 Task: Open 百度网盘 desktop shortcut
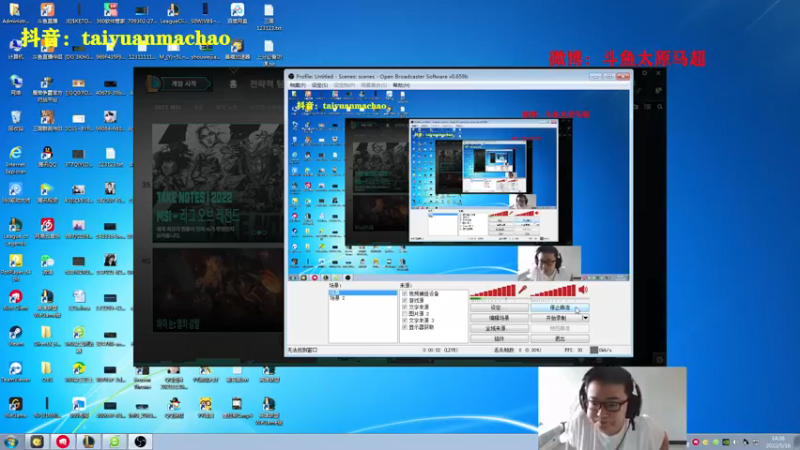pos(237,13)
